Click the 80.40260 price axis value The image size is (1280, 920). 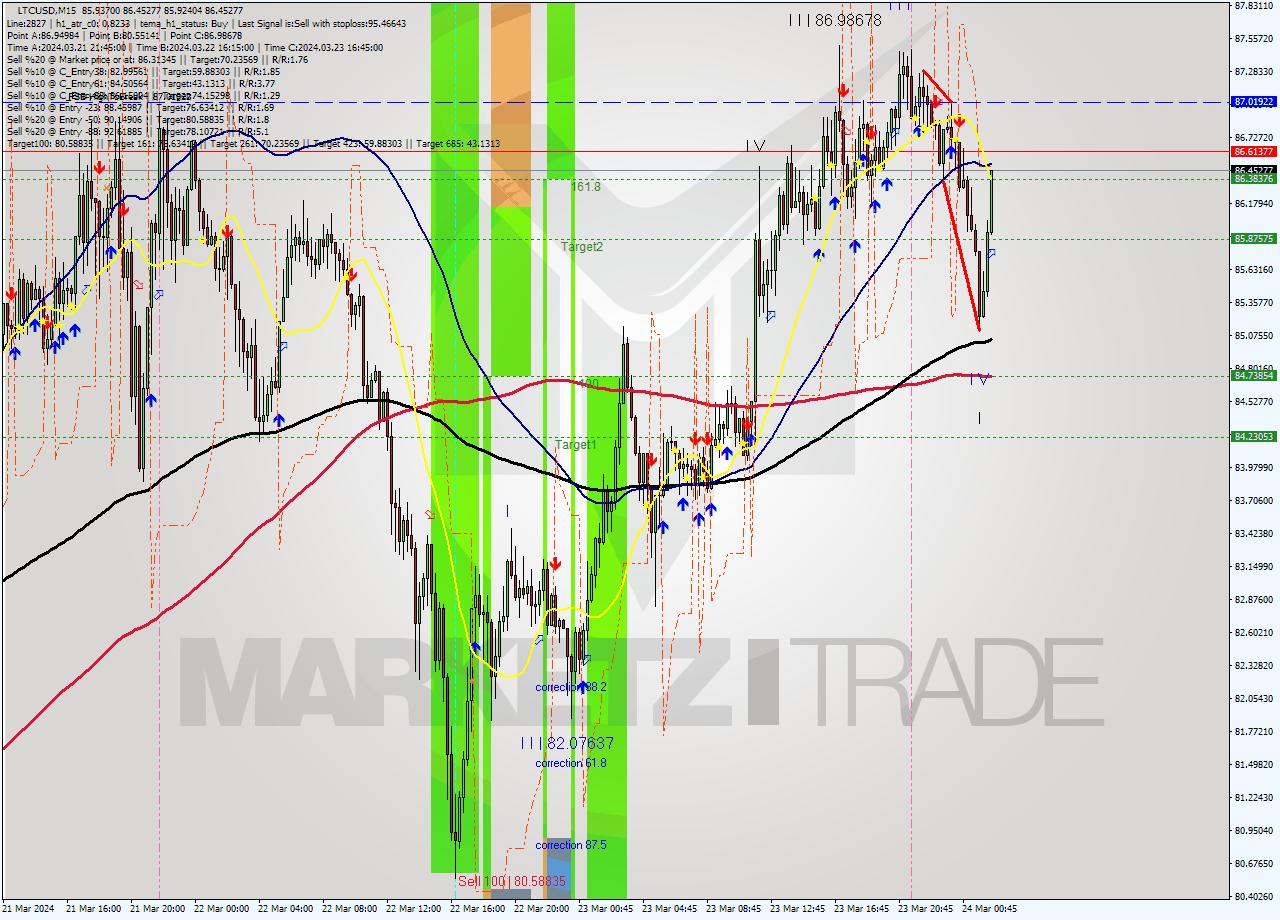(1254, 897)
